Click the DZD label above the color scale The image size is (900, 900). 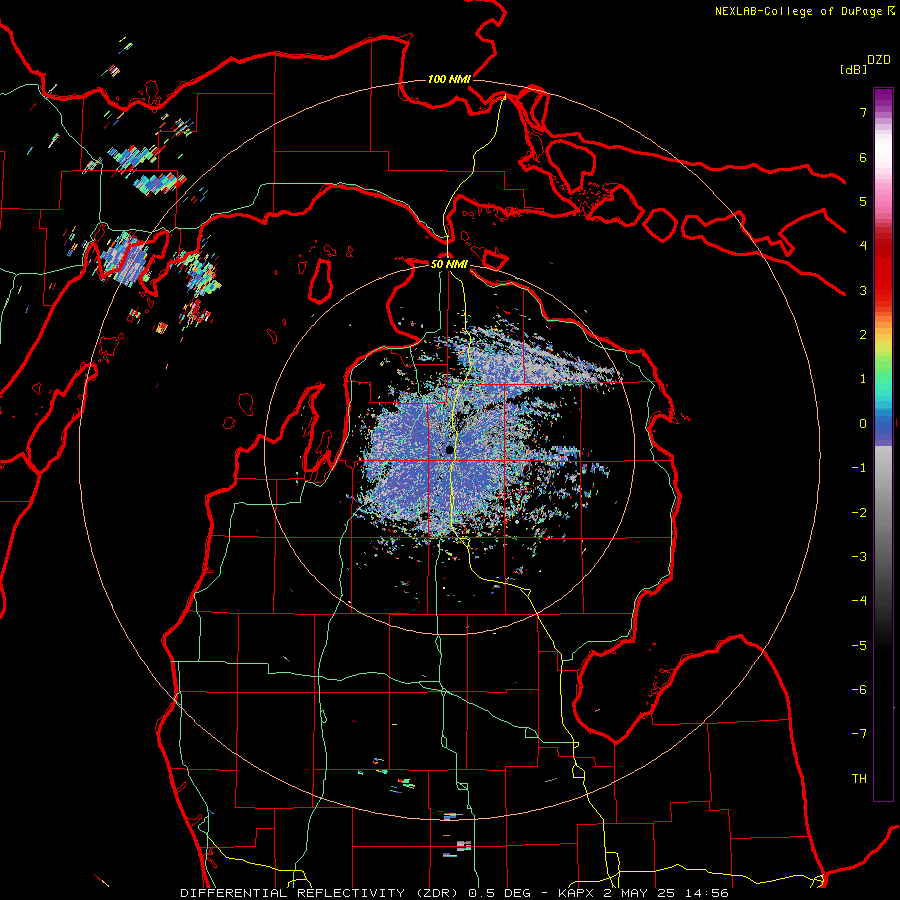(879, 60)
